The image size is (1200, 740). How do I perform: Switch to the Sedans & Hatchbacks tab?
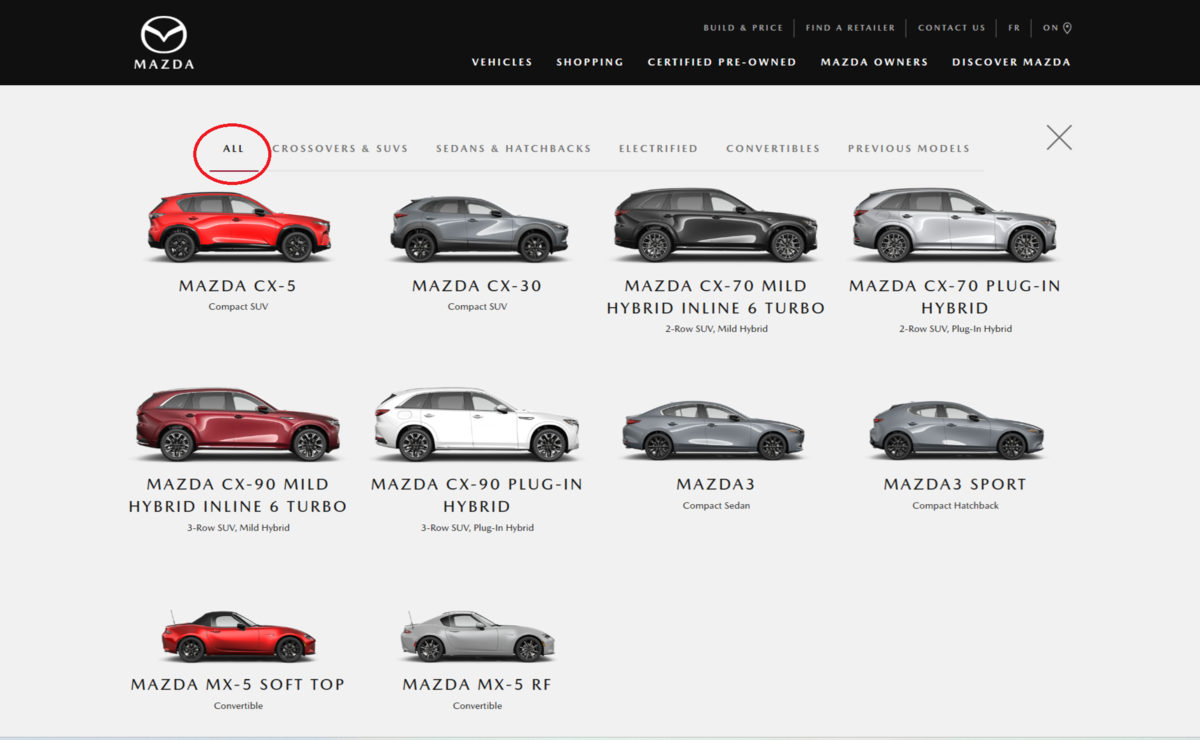tap(513, 149)
